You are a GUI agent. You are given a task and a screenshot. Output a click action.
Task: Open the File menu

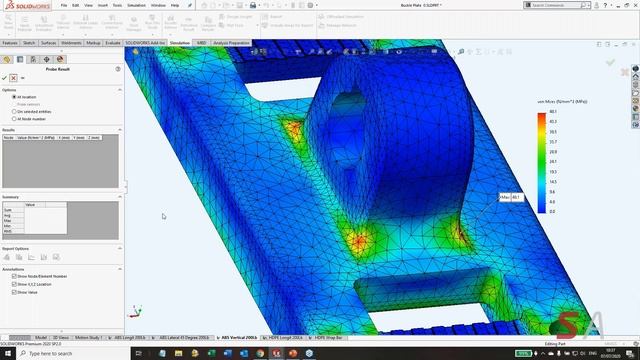64,5
